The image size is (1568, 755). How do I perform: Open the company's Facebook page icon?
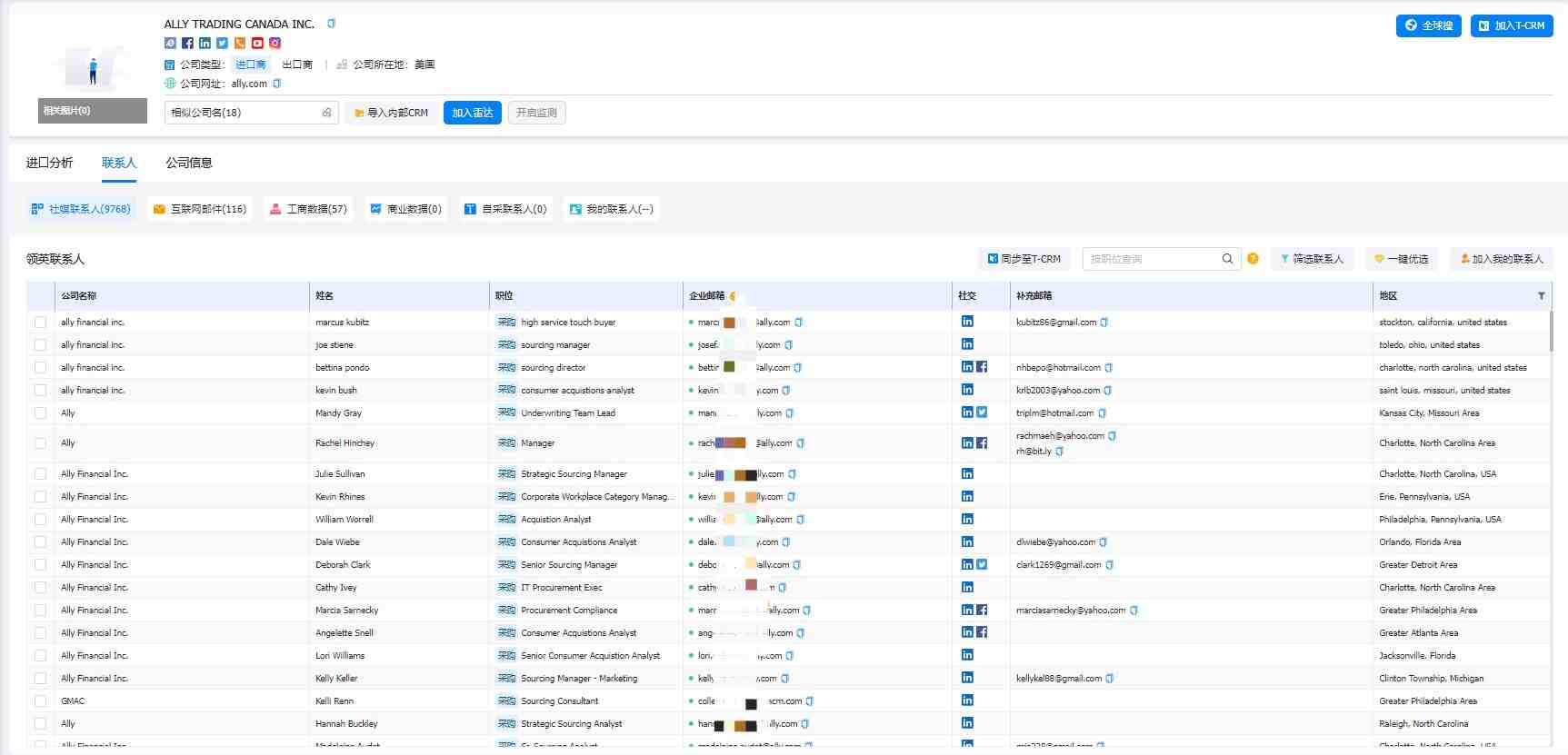click(187, 43)
